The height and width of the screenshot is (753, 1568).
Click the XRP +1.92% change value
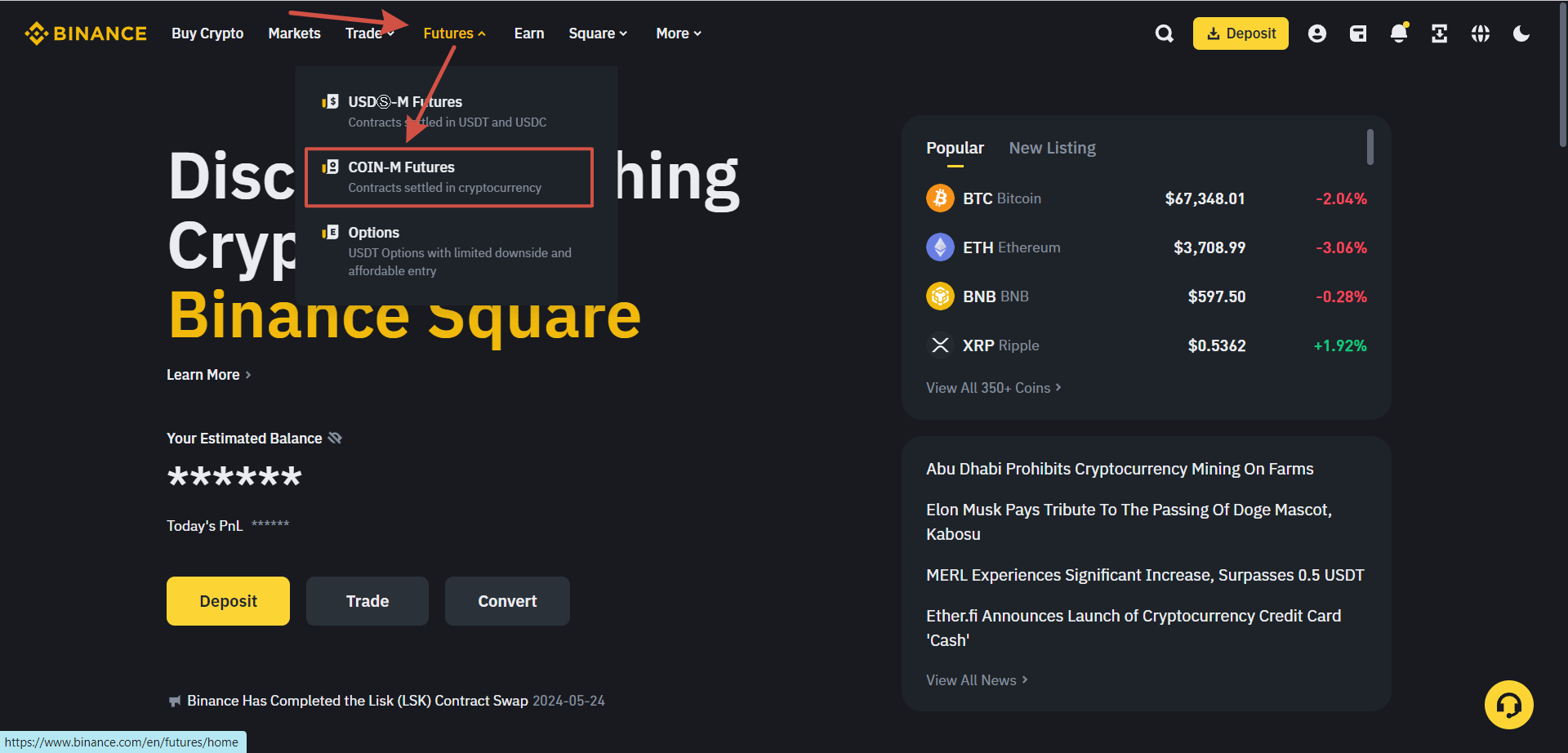click(1340, 345)
